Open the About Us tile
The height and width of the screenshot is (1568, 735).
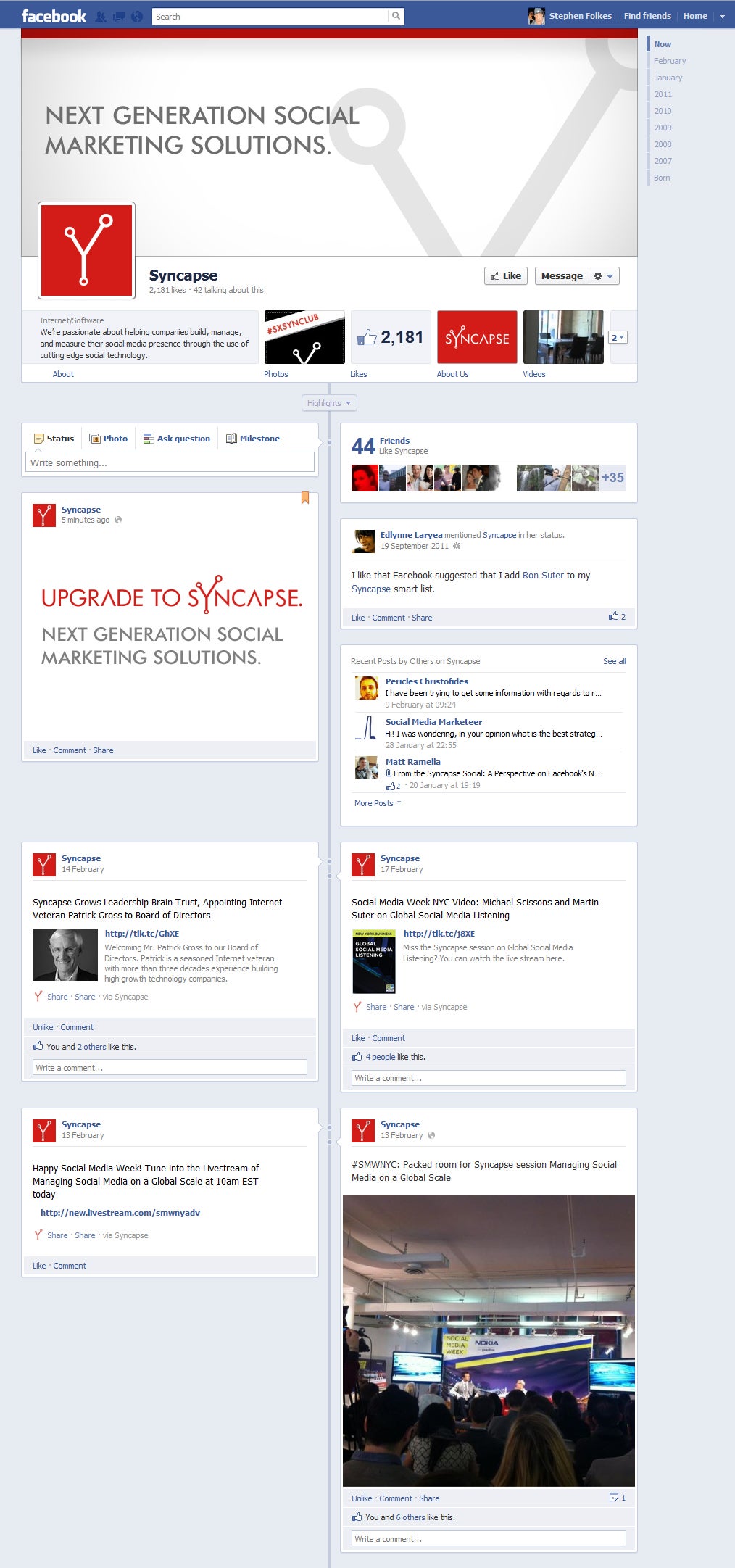click(x=477, y=337)
